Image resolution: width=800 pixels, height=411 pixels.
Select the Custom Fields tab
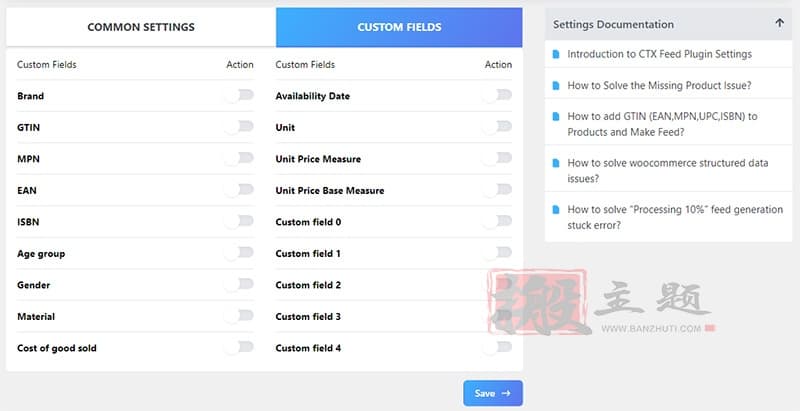click(x=399, y=27)
